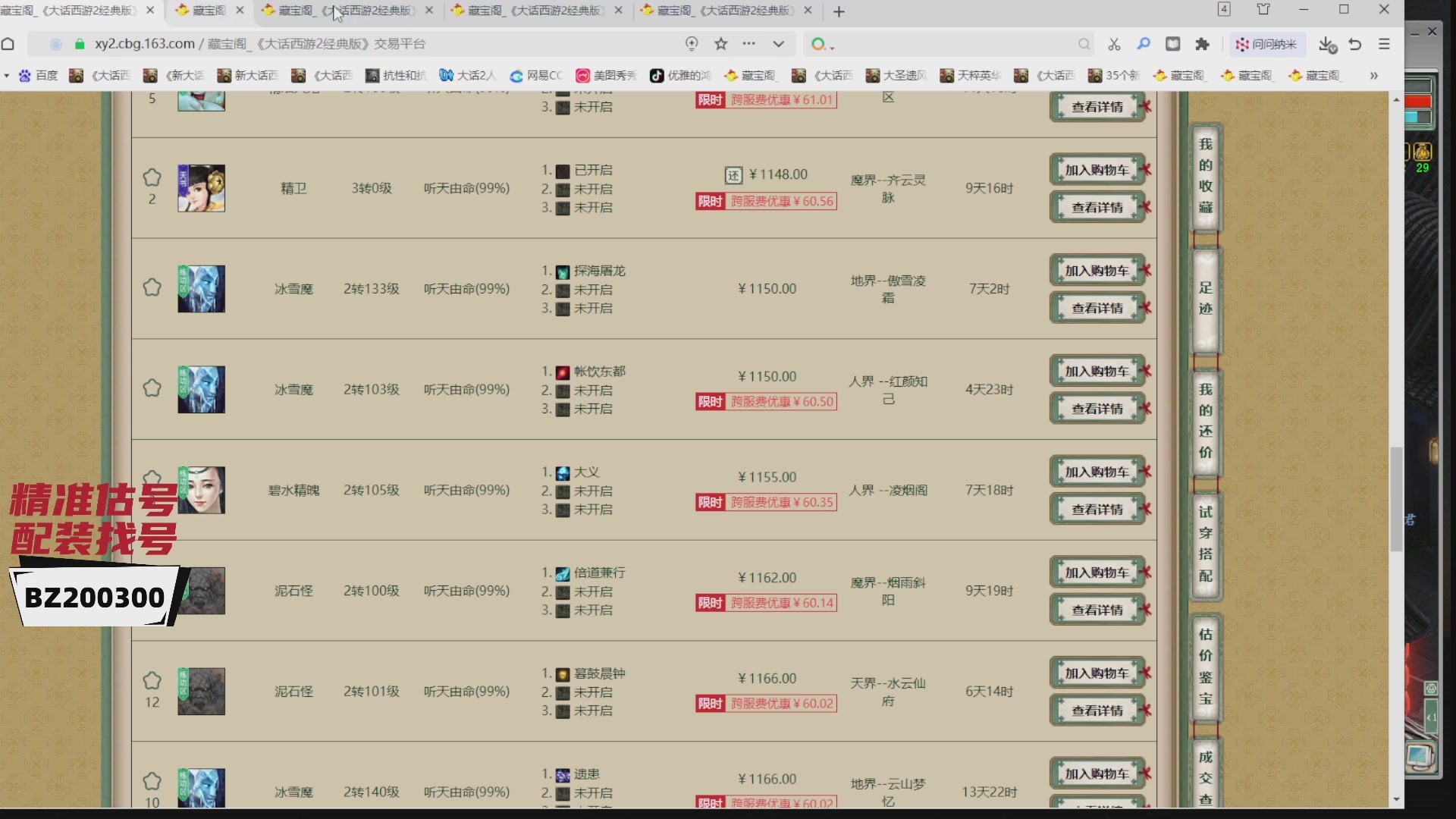Image resolution: width=1456 pixels, height=819 pixels.
Task: Click the downloads icon in toolbar
Action: click(x=1326, y=44)
